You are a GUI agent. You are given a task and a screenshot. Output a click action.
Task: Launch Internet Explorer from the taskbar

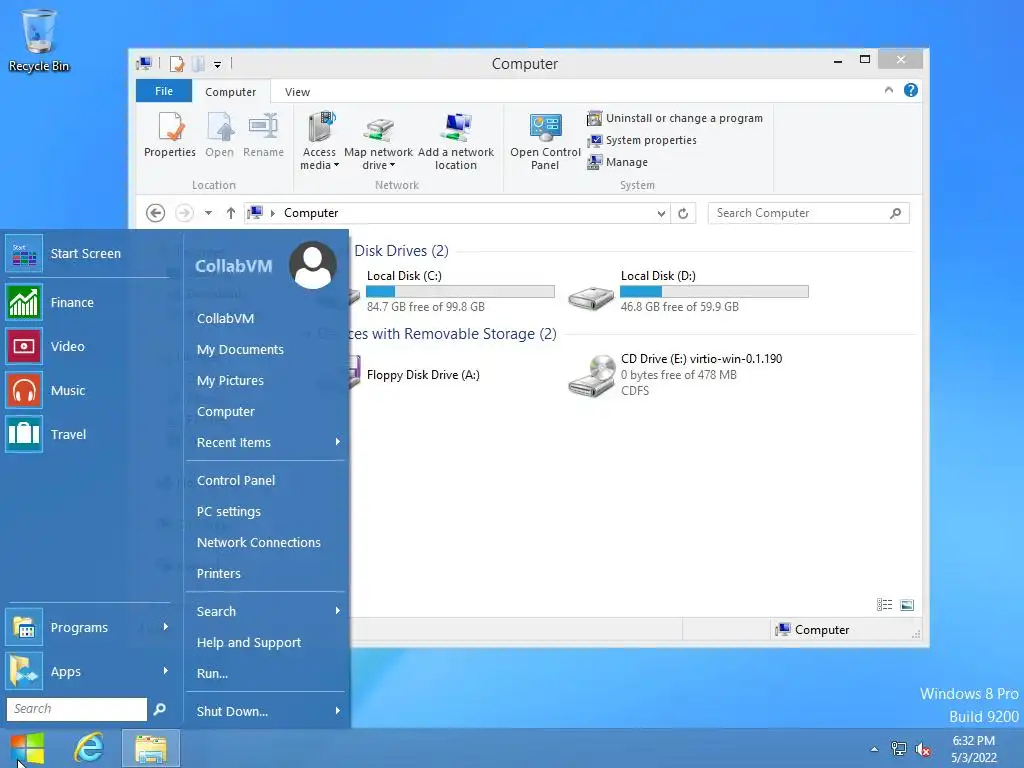click(89, 748)
